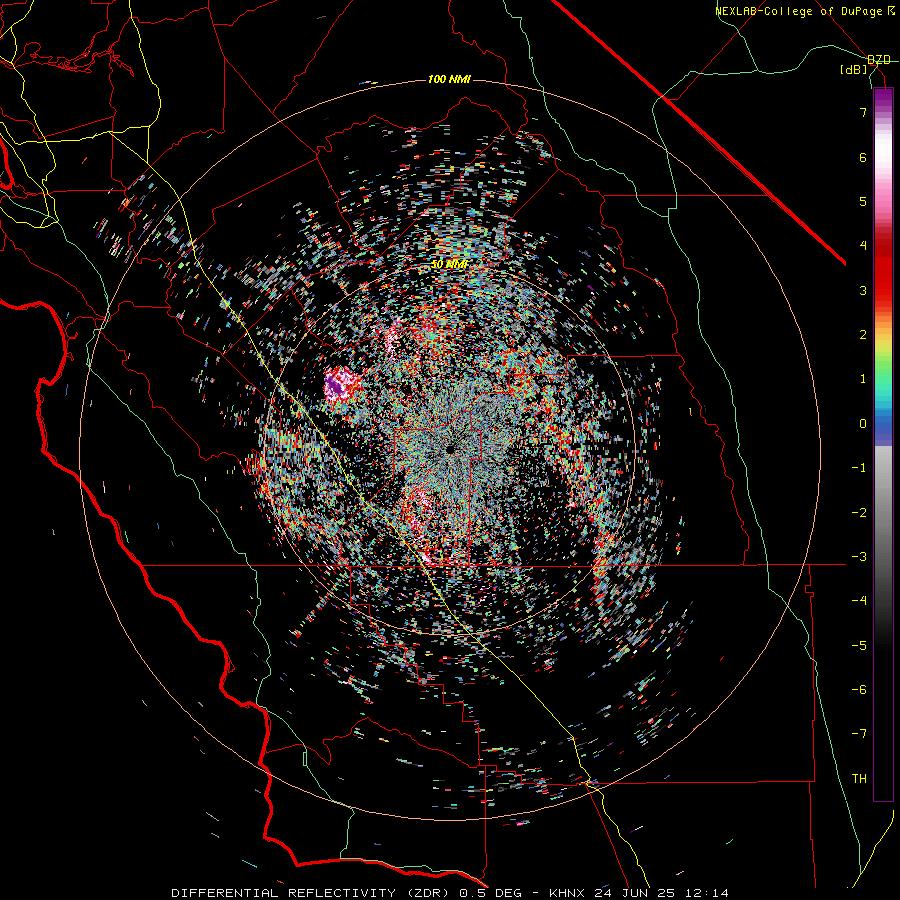Click the red band of the color bar

point(883,276)
